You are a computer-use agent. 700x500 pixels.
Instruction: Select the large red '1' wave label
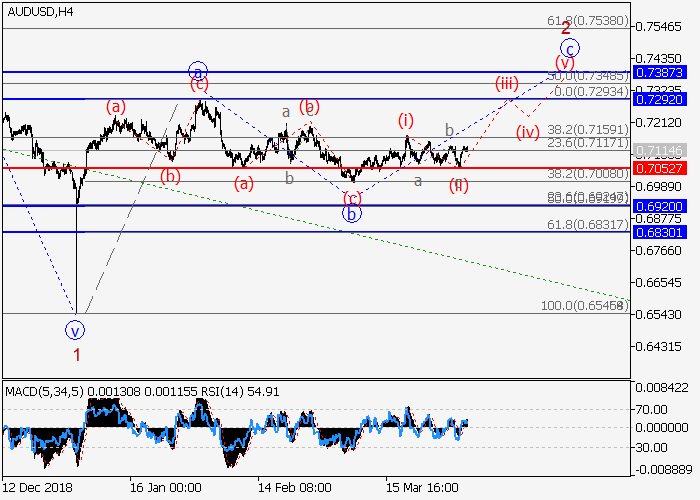(76, 353)
